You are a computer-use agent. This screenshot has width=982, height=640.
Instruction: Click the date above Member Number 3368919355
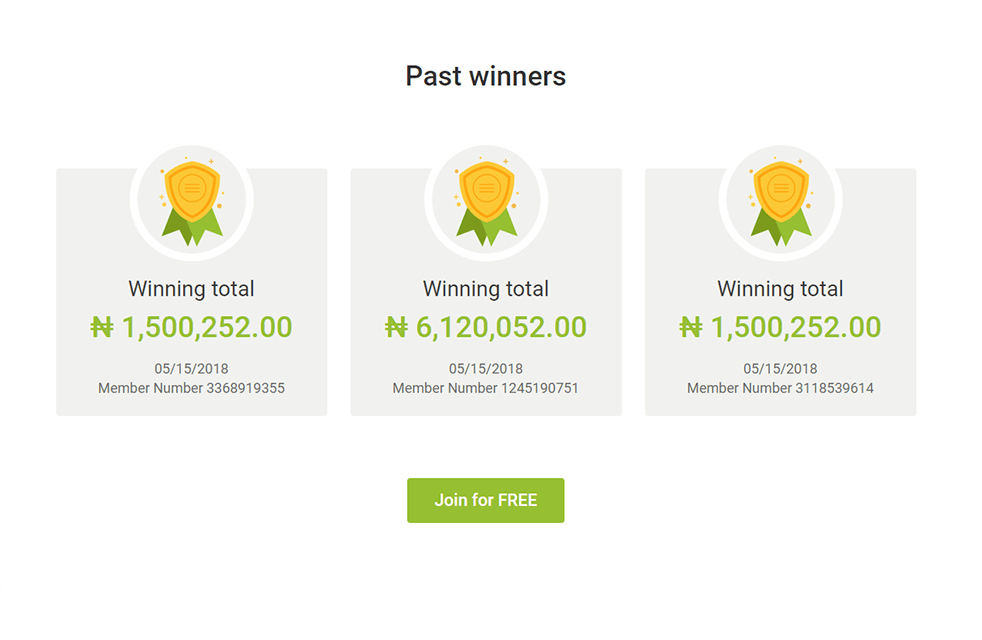click(191, 369)
